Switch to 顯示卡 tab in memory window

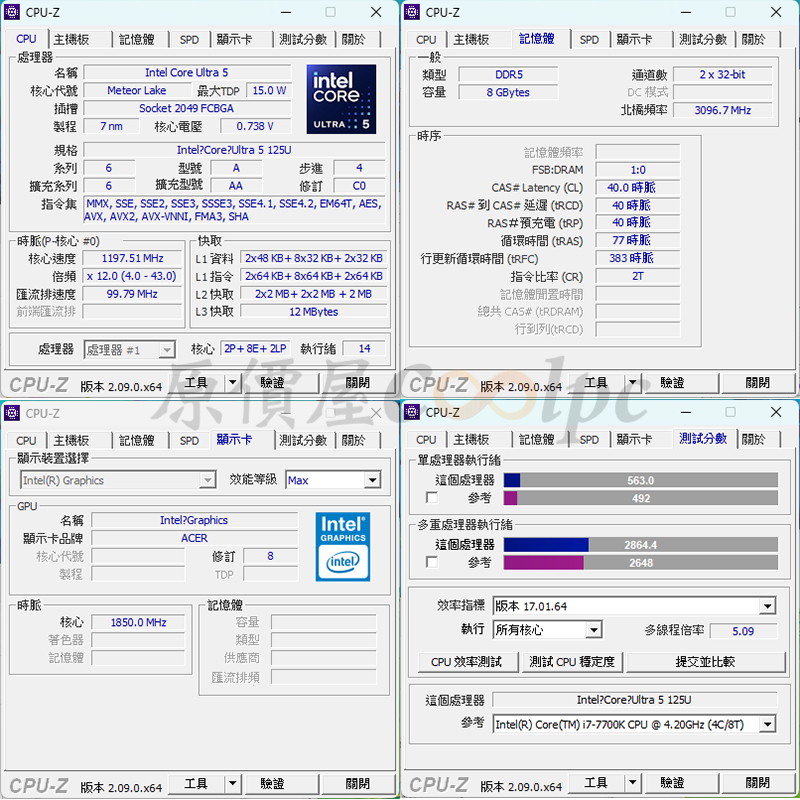[642, 39]
